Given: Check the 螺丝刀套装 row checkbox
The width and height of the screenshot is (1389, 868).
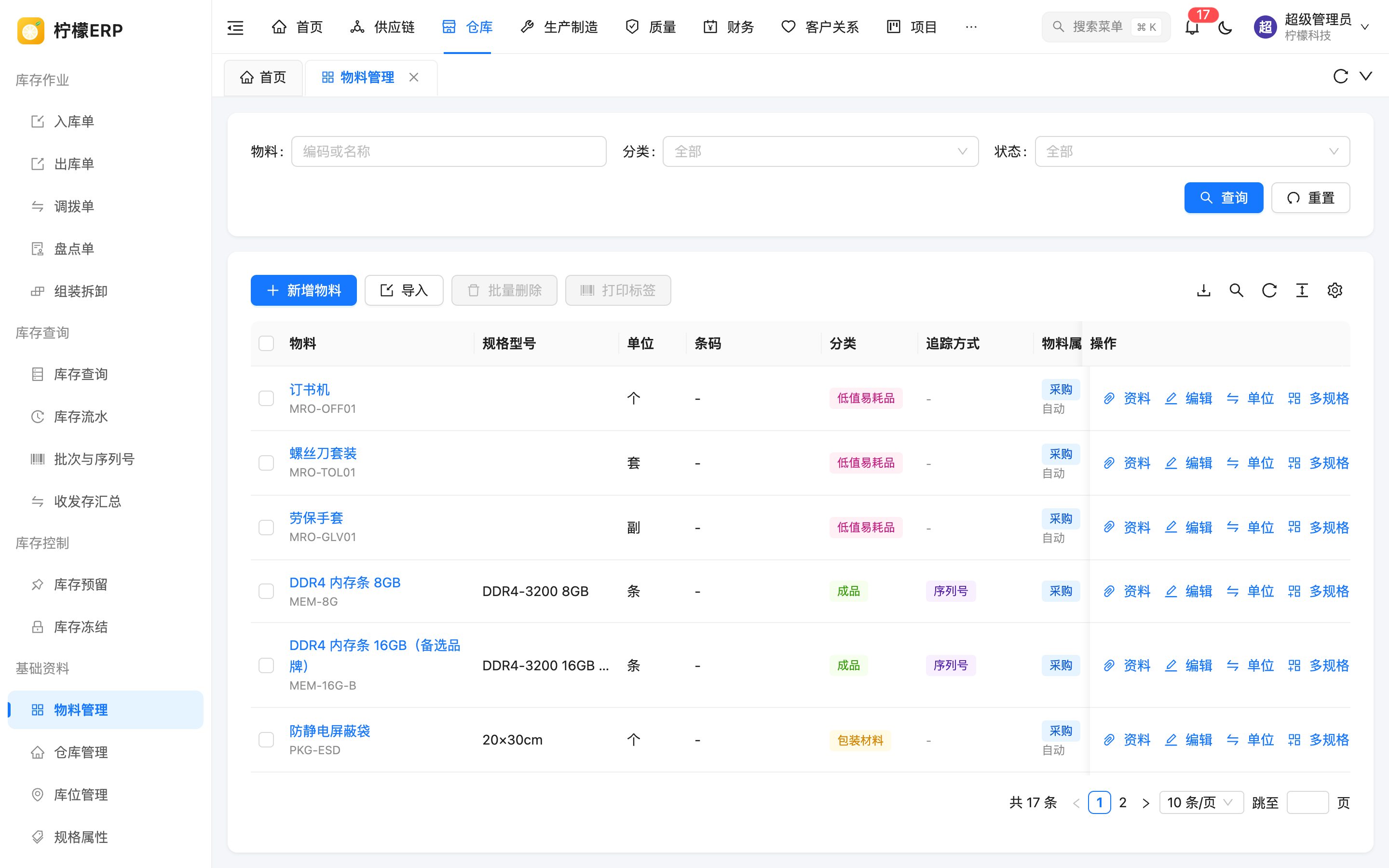Looking at the screenshot, I should click(266, 463).
